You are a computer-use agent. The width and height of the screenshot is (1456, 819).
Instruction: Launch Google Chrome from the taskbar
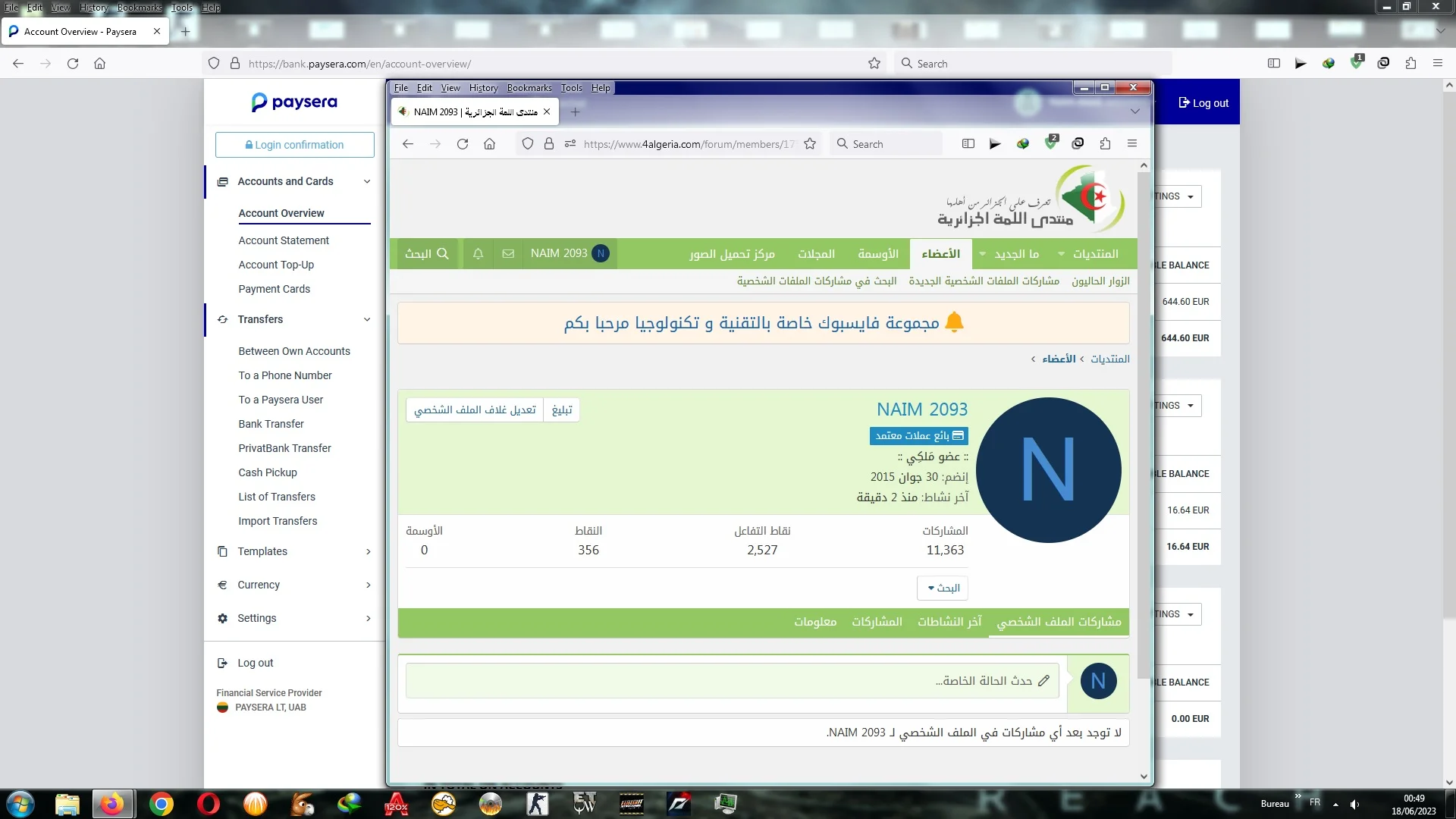pos(161,804)
